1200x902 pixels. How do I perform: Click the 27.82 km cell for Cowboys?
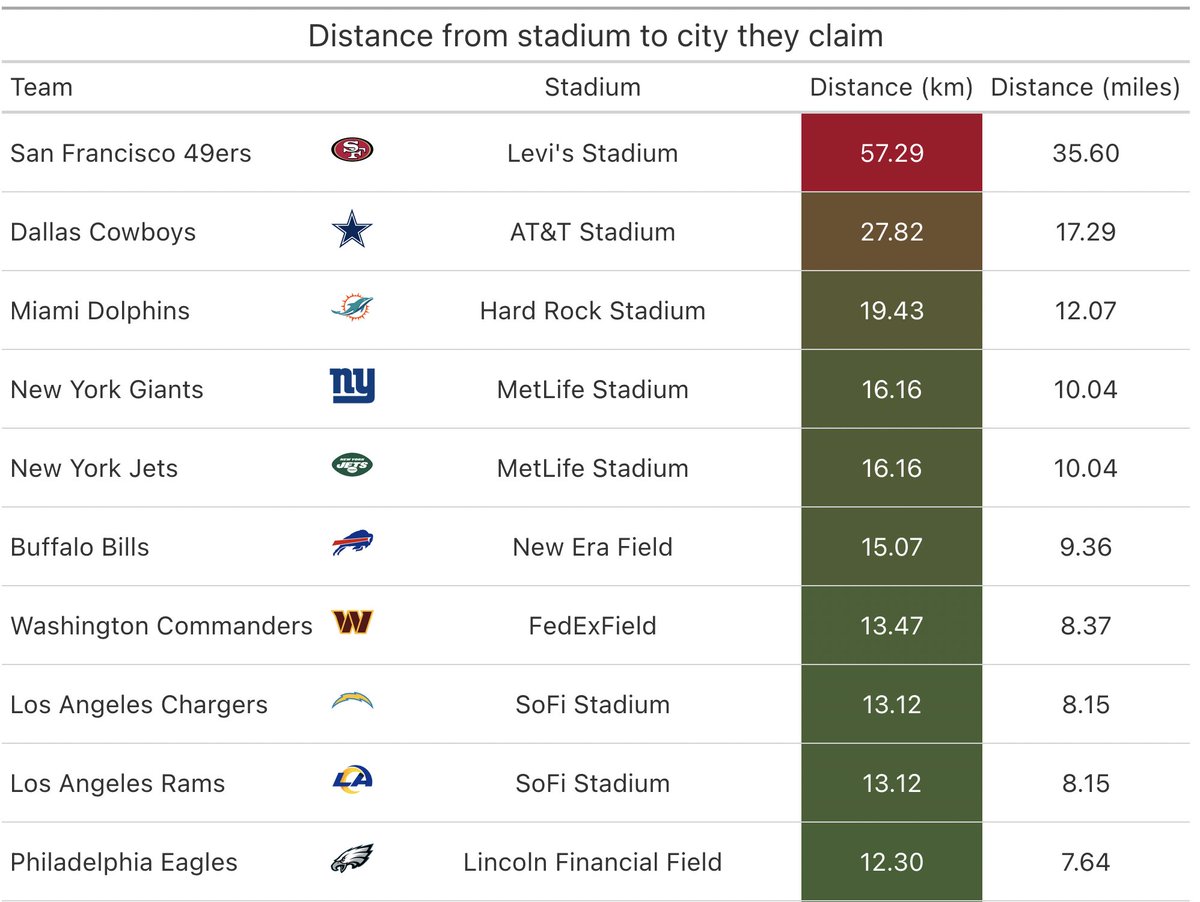(891, 232)
